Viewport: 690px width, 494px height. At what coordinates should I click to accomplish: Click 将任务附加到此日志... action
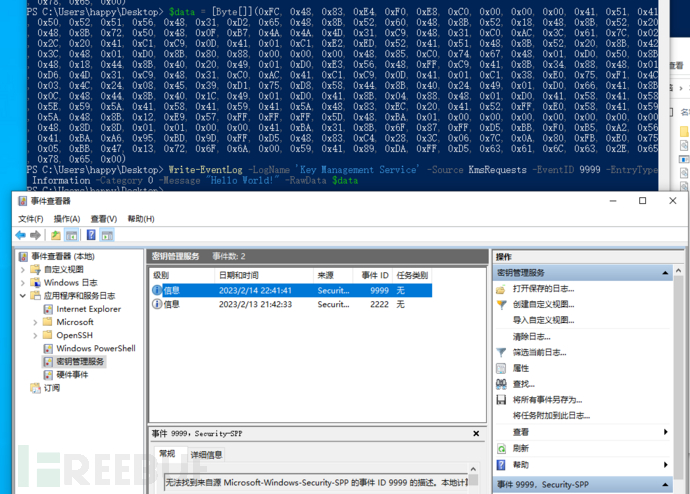coord(551,416)
